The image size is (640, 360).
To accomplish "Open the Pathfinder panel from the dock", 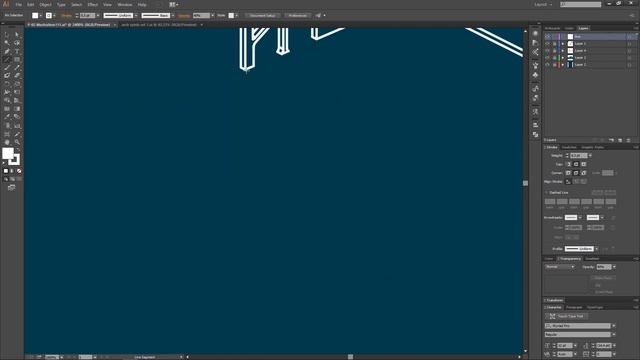I will (x=535, y=134).
